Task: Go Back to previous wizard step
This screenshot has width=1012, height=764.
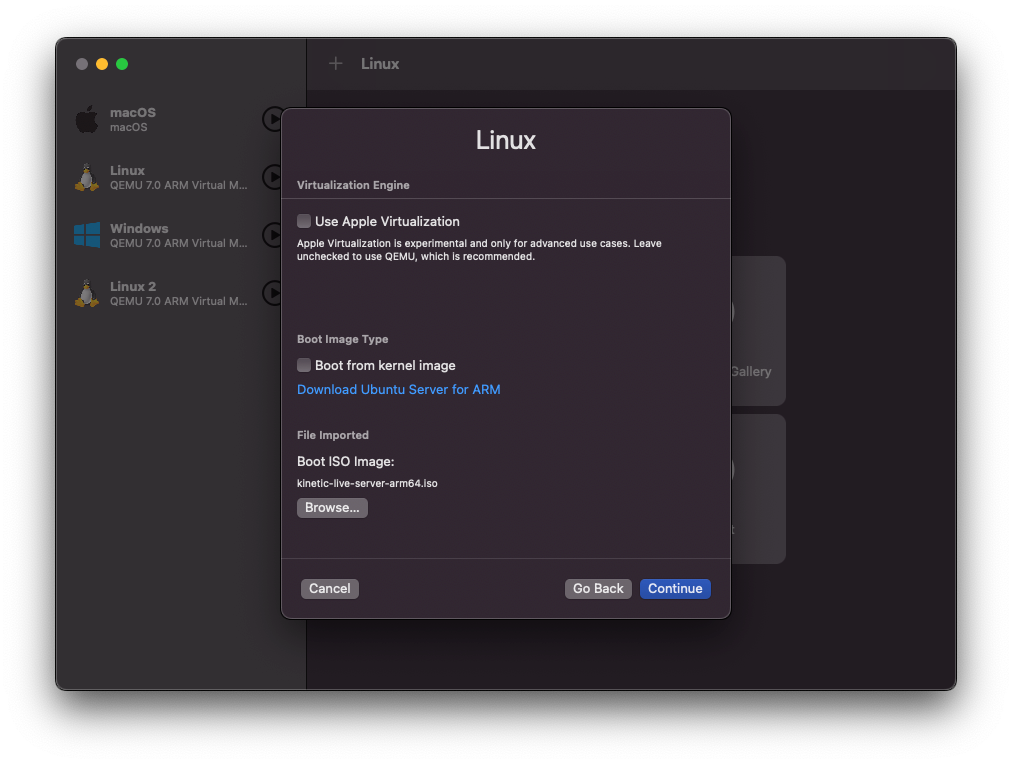Action: [x=598, y=588]
